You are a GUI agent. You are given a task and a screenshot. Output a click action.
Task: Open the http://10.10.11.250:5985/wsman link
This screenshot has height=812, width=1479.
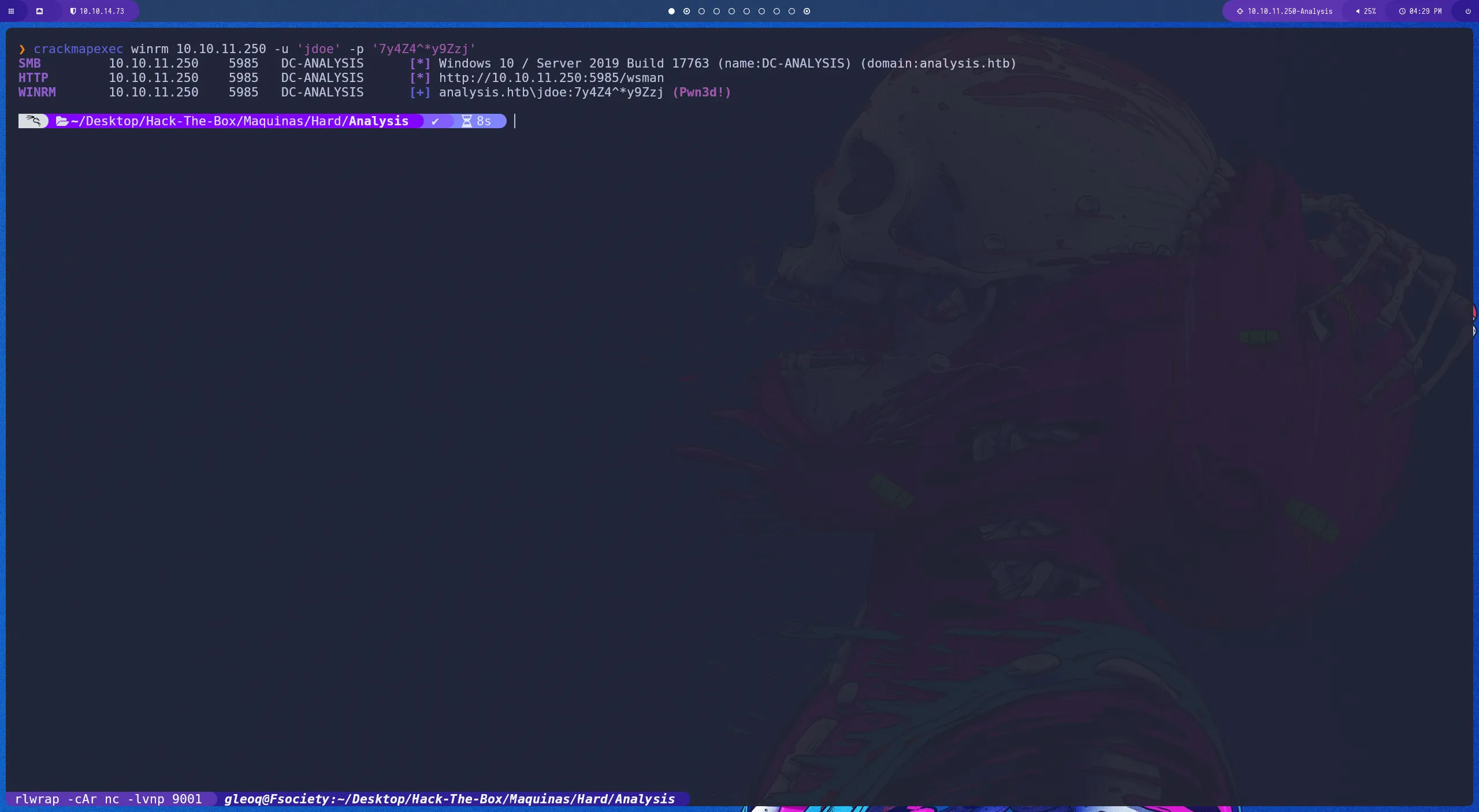pyautogui.click(x=551, y=78)
